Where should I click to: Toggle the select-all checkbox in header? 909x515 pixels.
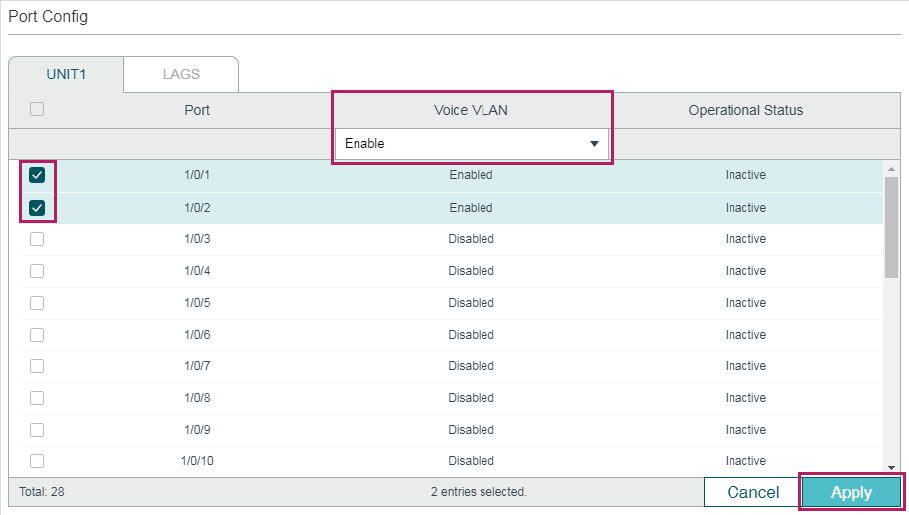click(37, 109)
